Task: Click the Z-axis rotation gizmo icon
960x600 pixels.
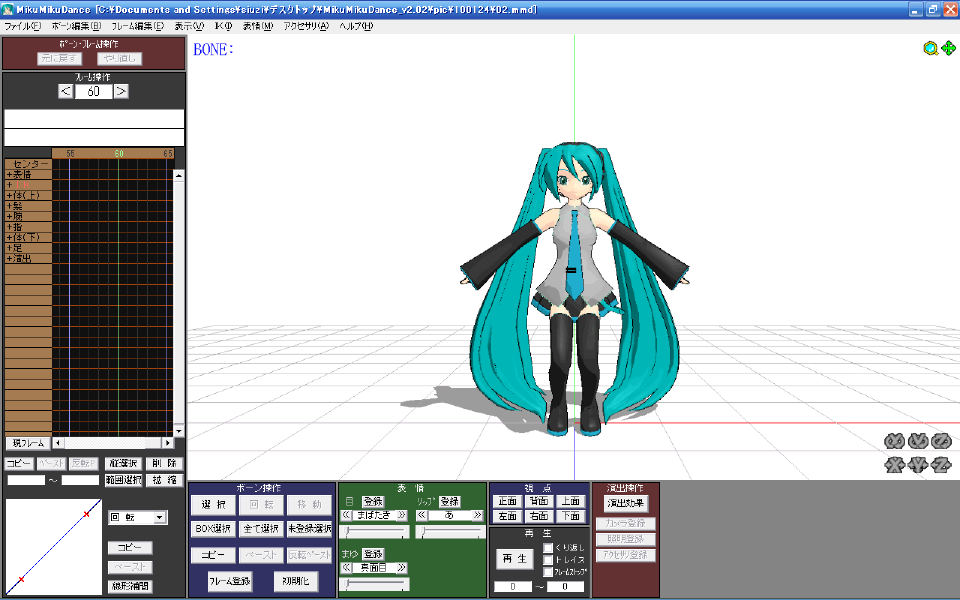Action: 941,441
